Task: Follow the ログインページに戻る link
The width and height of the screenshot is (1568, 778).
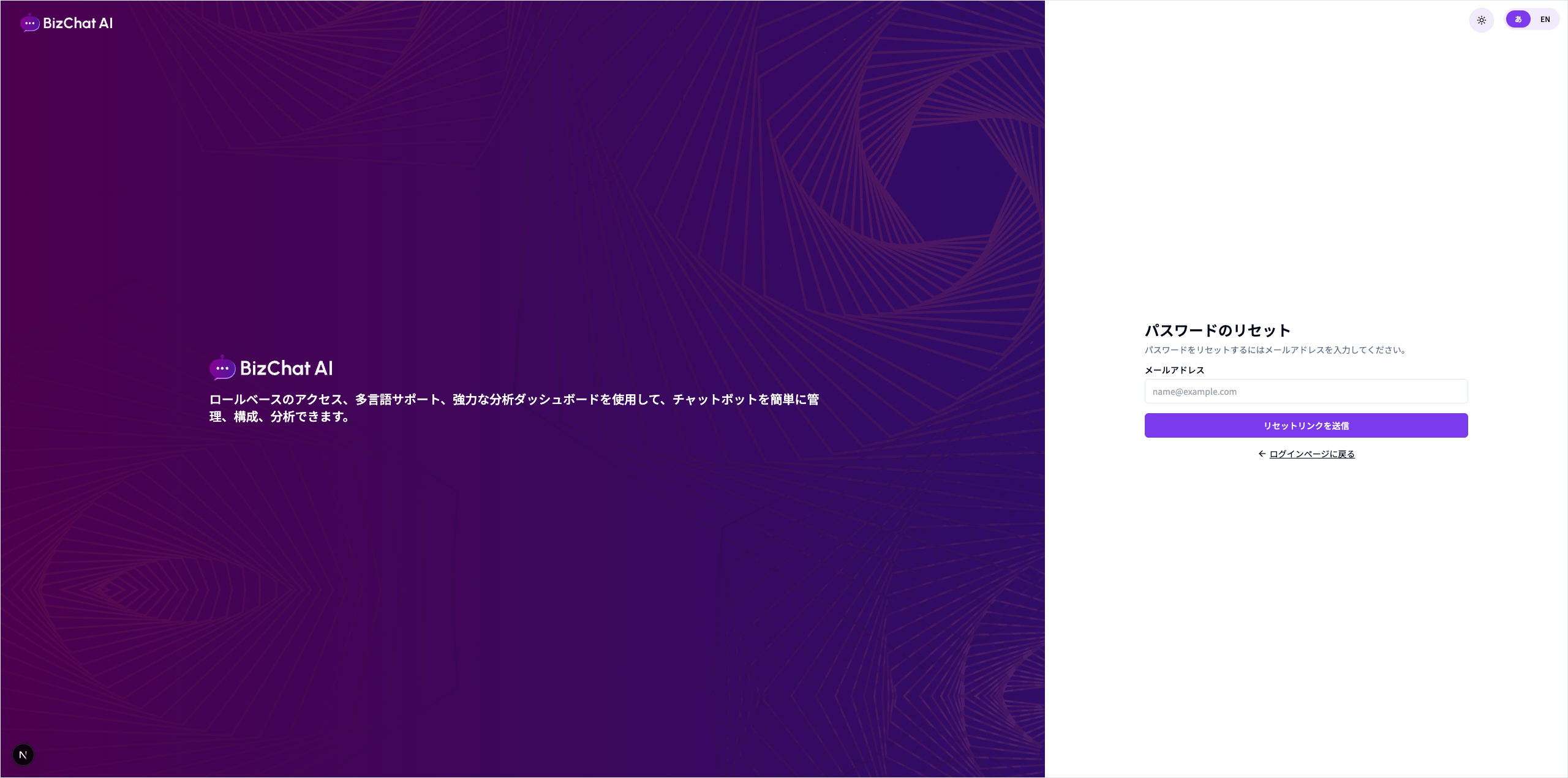Action: tap(1312, 454)
